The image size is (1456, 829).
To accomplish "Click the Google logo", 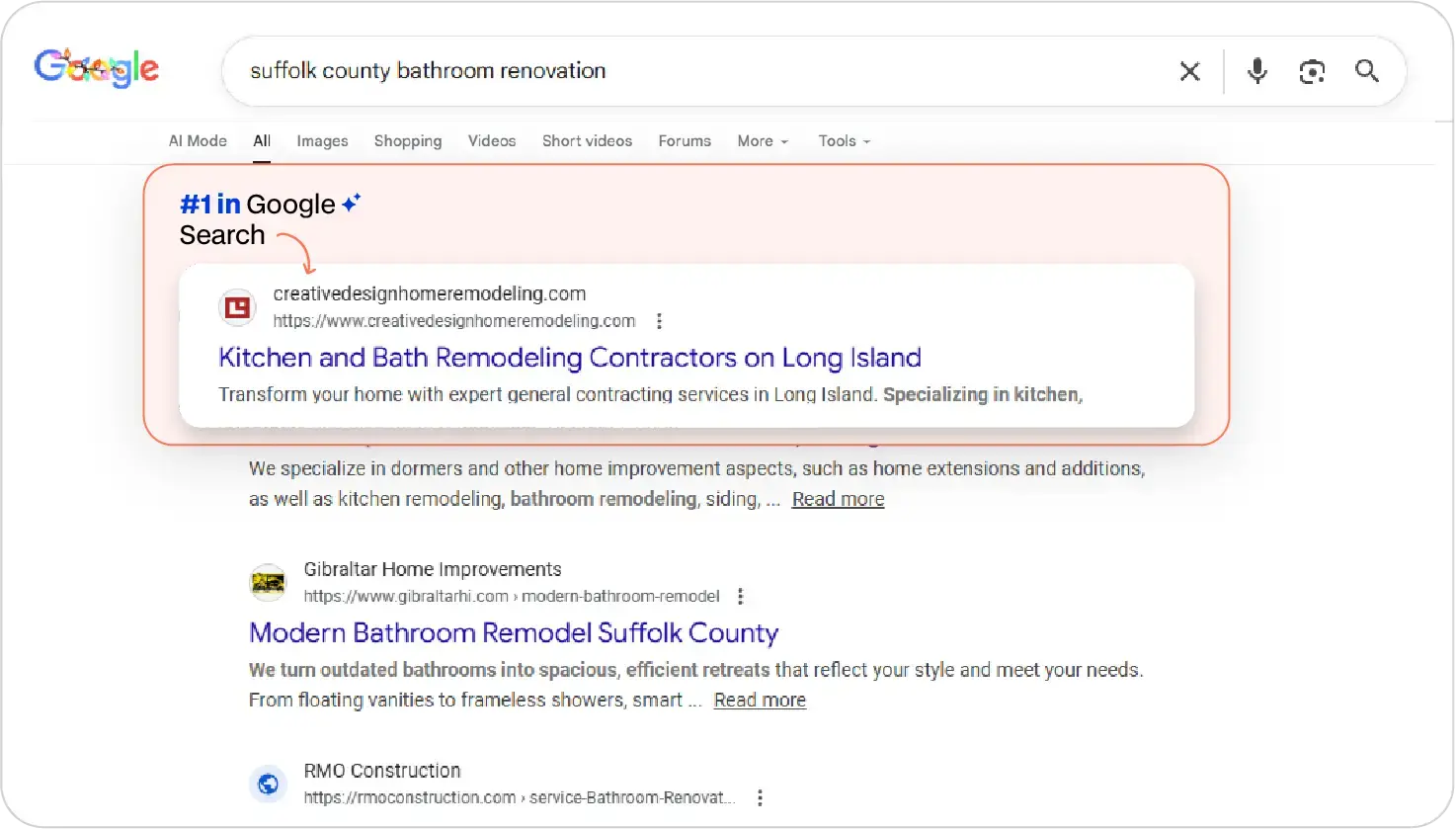I will click(x=96, y=68).
